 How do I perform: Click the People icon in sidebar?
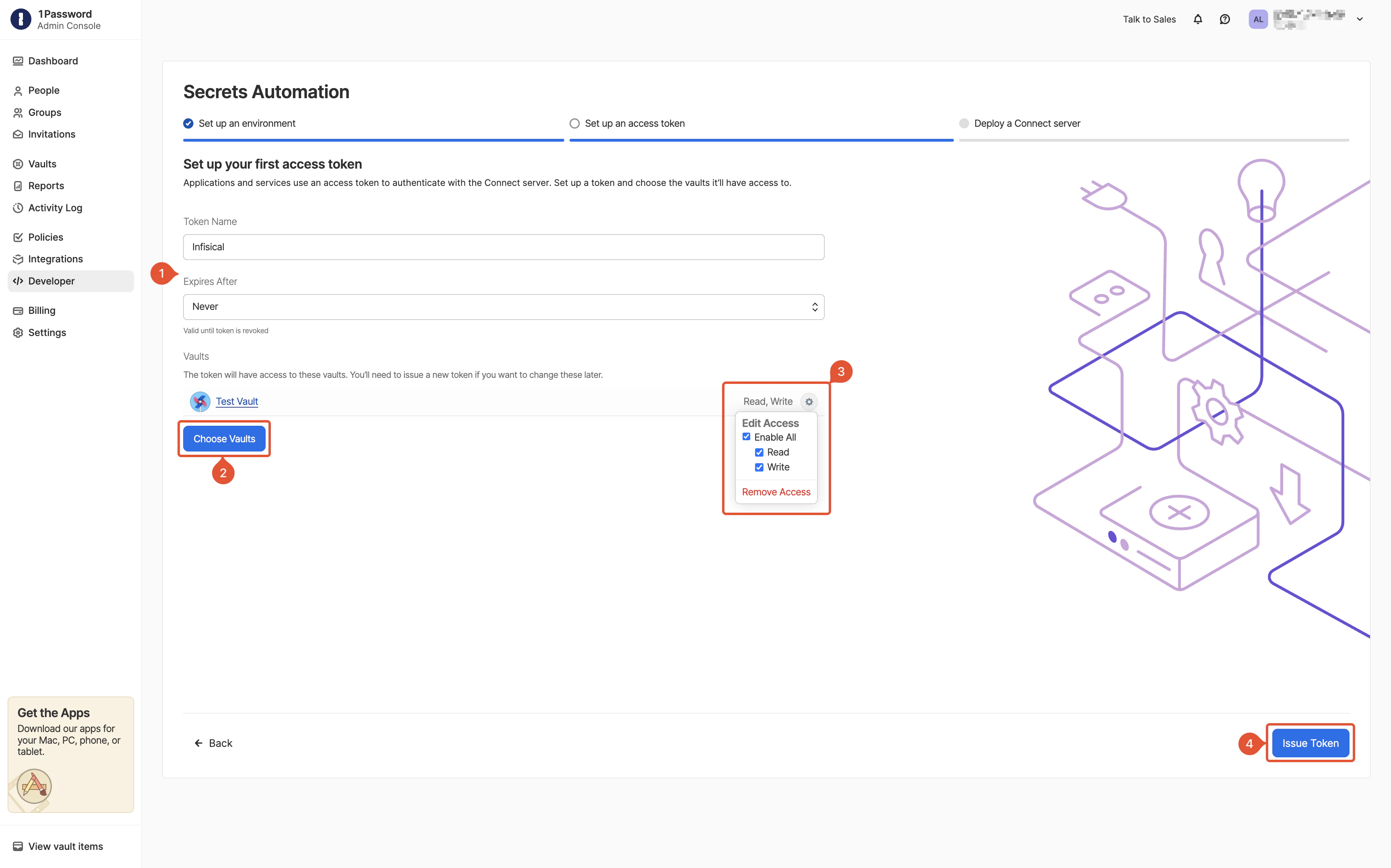[18, 91]
